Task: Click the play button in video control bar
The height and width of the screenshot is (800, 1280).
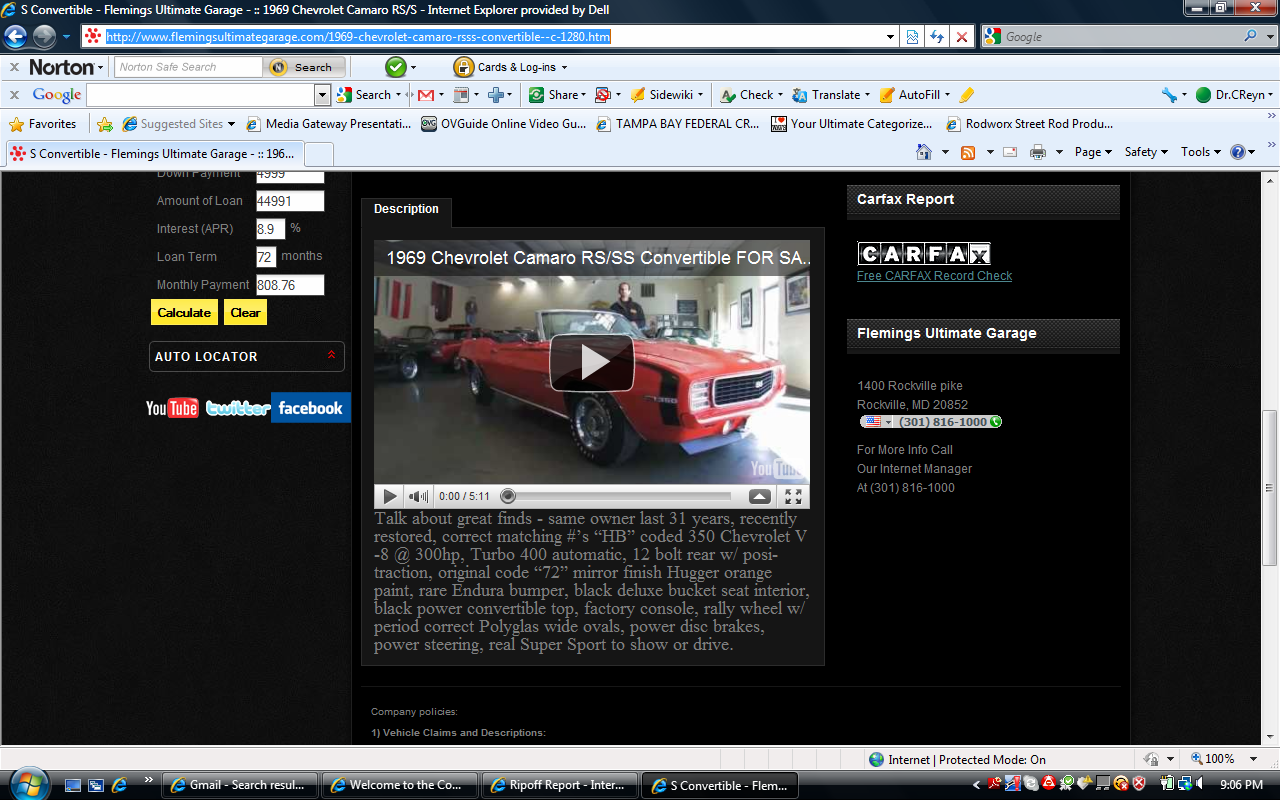Action: coord(389,496)
